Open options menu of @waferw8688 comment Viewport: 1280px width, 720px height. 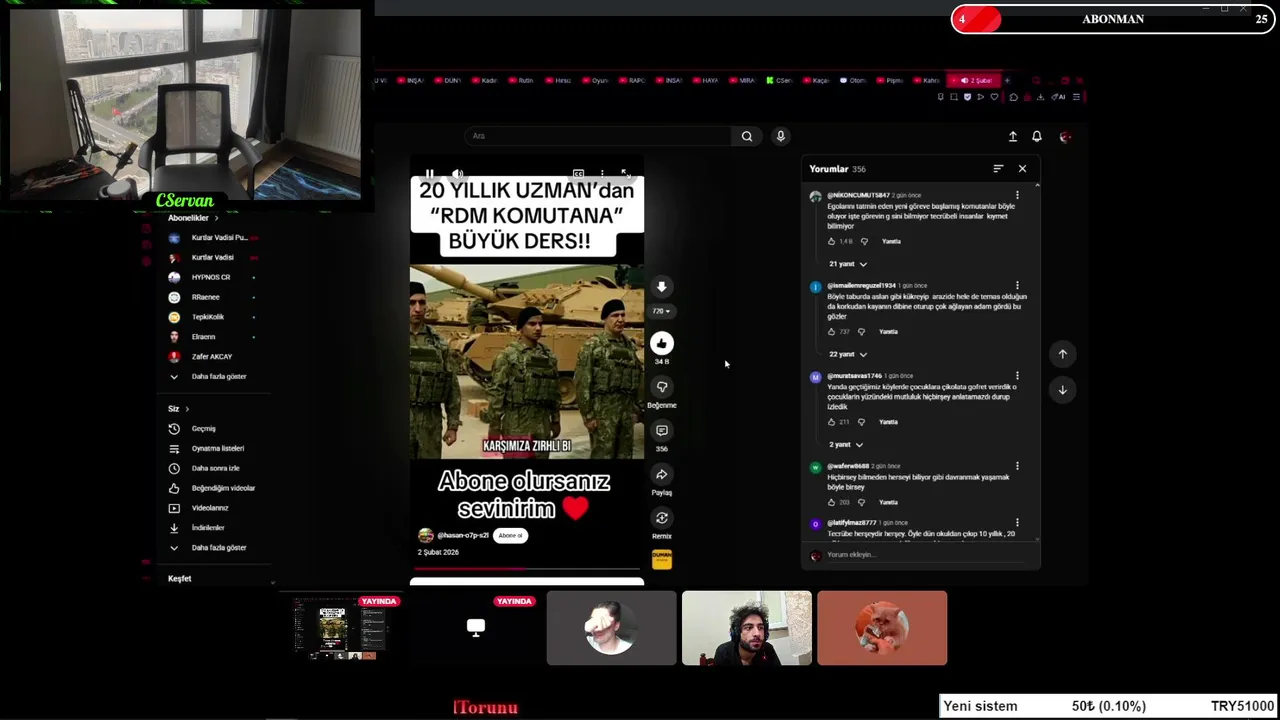[x=1017, y=466]
